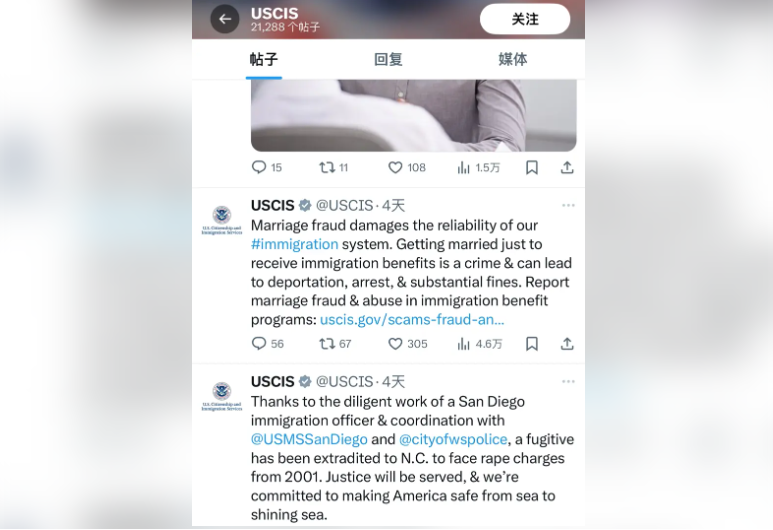
Task: Reply to post with 15 comments
Action: click(267, 168)
